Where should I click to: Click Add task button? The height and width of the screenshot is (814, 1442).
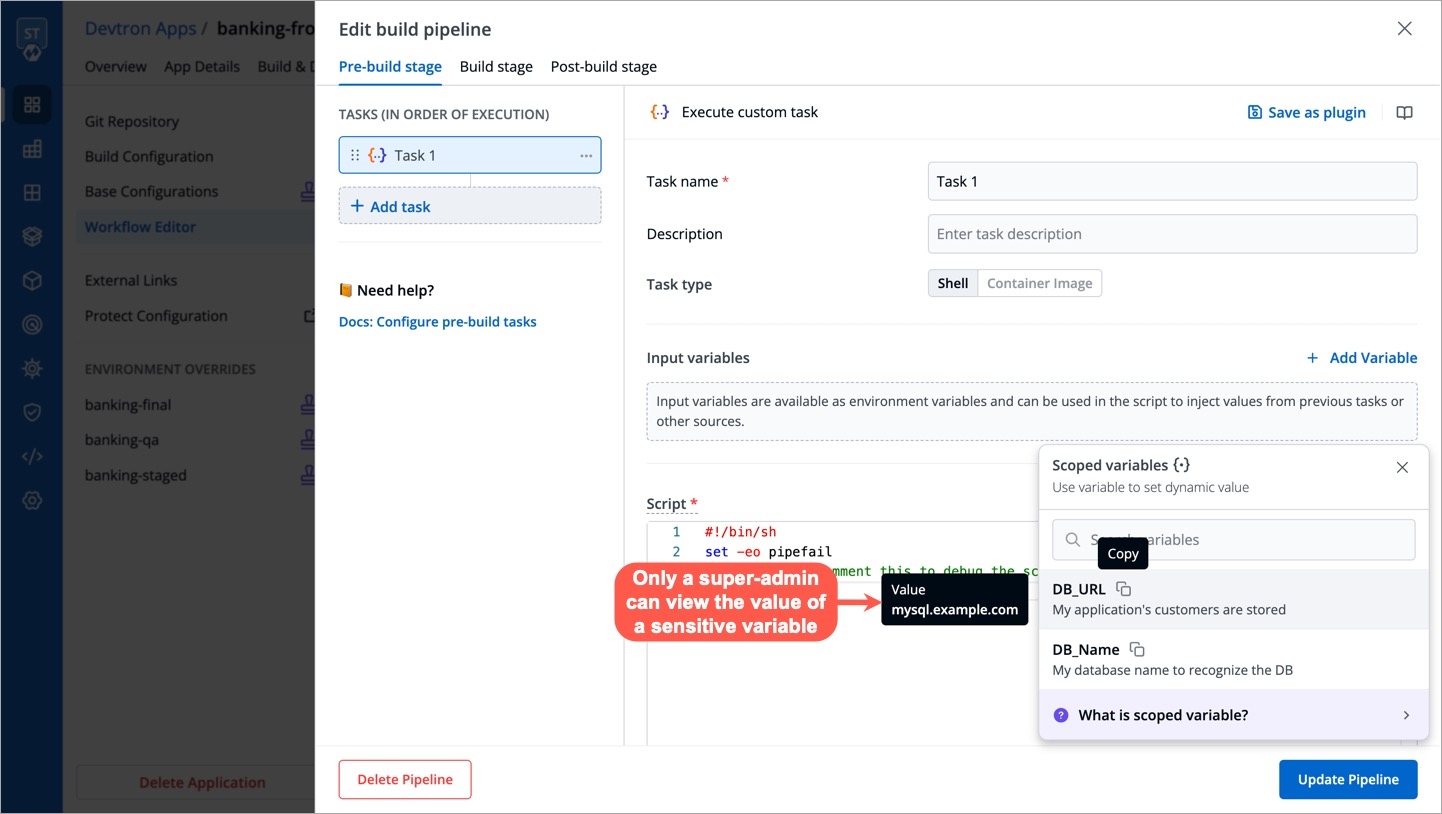[470, 206]
